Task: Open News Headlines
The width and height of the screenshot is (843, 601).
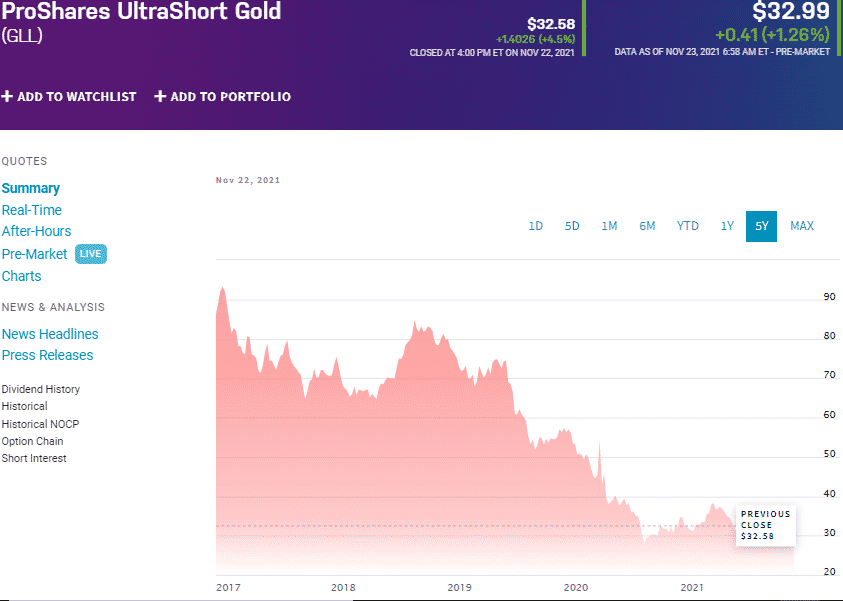Action: click(50, 334)
